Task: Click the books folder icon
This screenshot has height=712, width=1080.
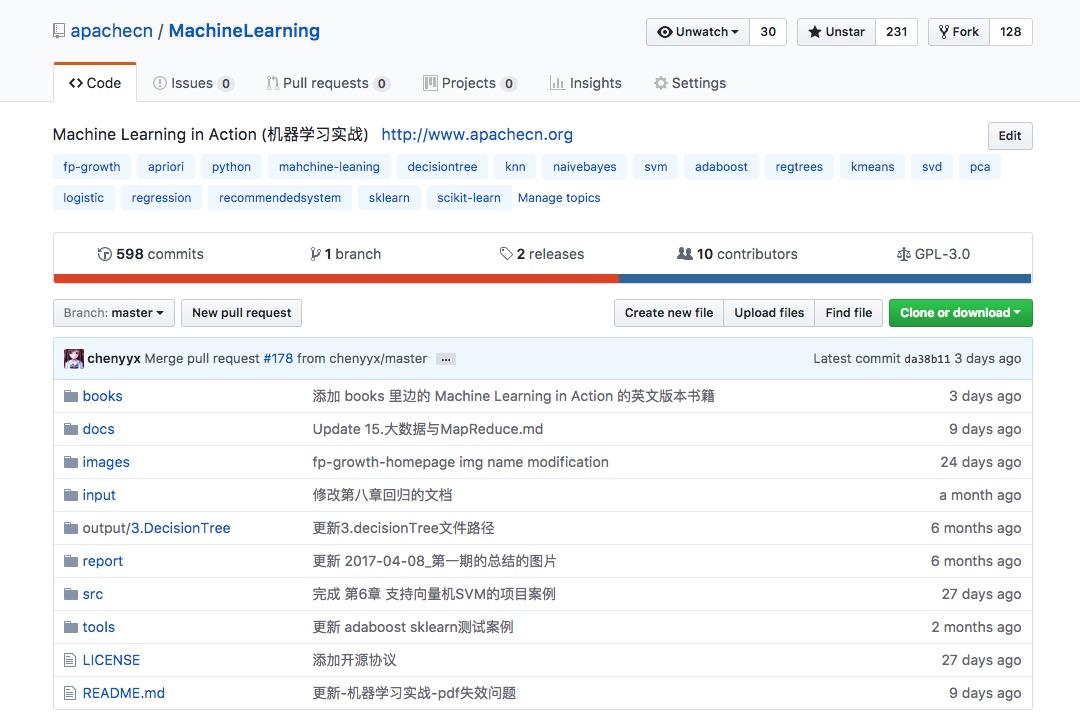Action: (x=70, y=396)
